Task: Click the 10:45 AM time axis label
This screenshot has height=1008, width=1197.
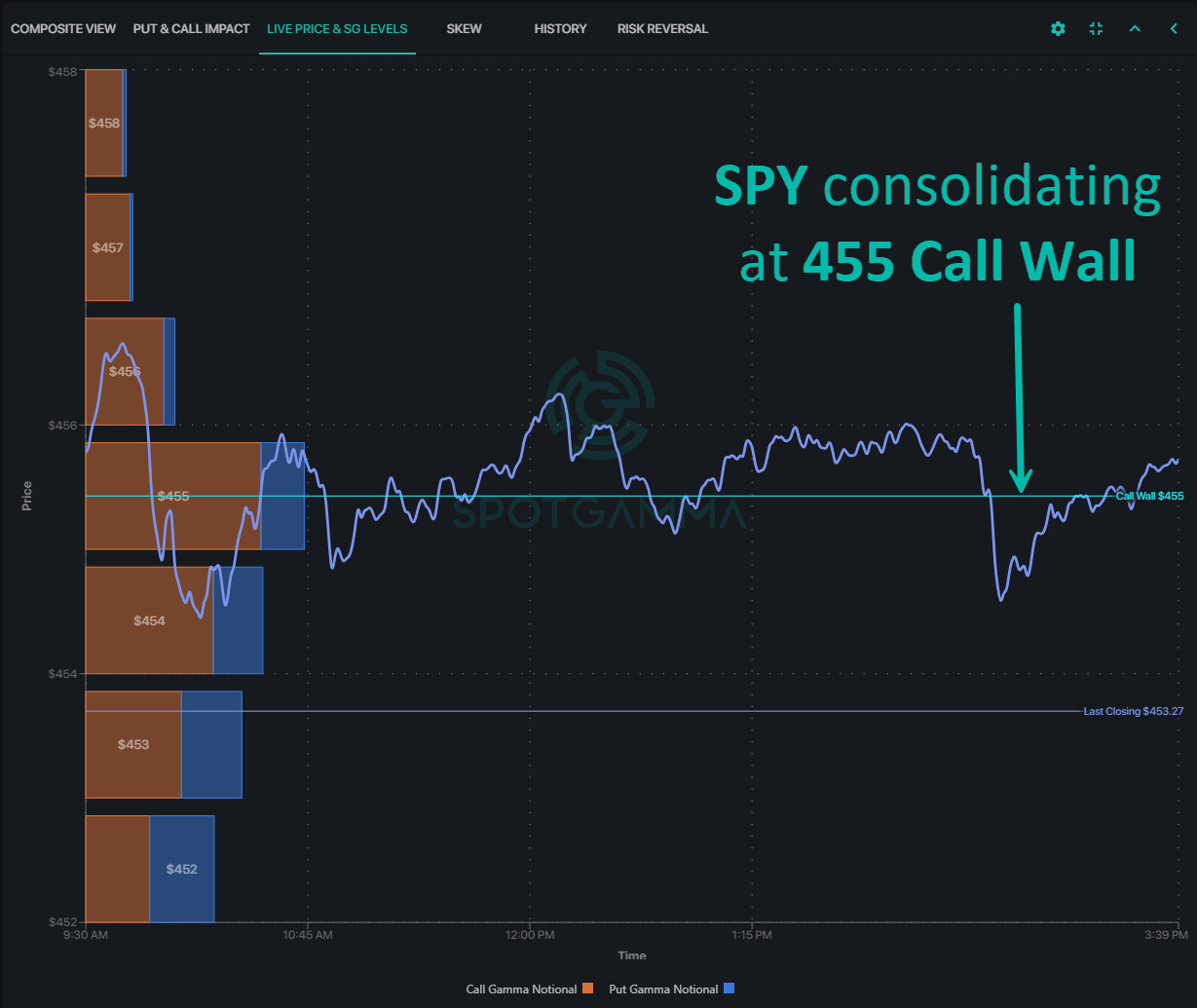Action: coord(308,935)
